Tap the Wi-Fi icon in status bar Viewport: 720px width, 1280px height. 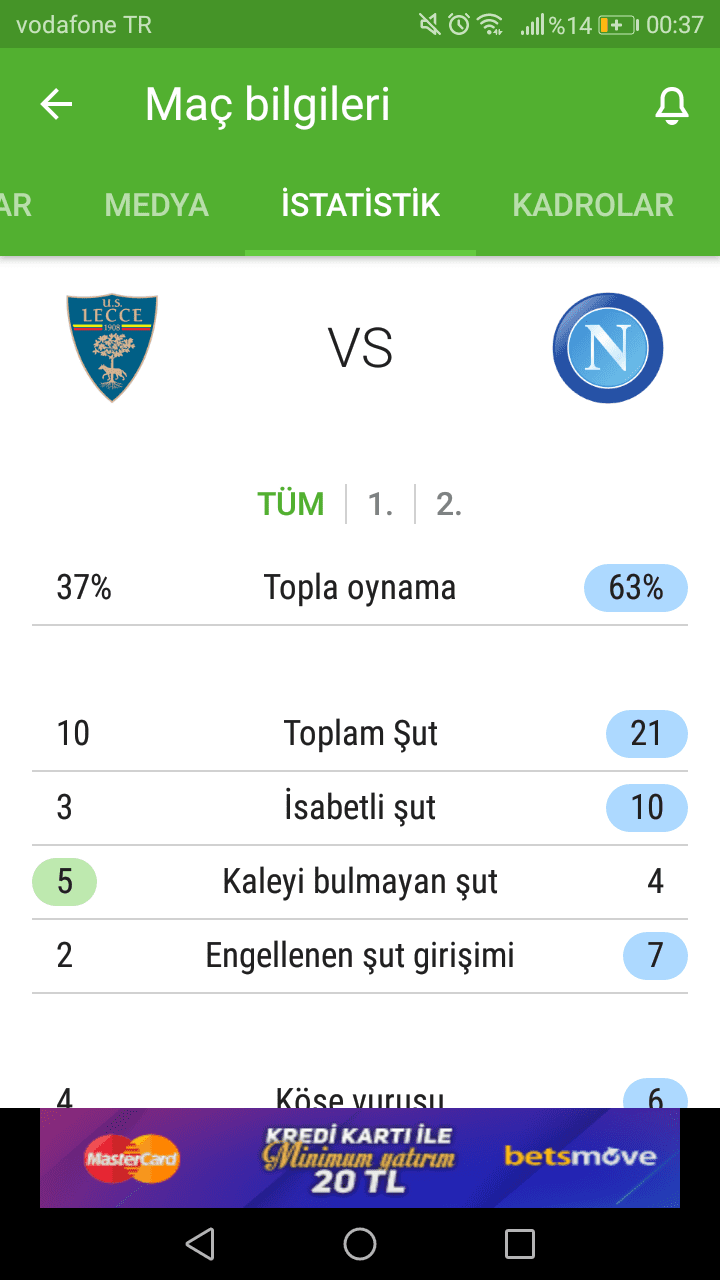[x=490, y=25]
